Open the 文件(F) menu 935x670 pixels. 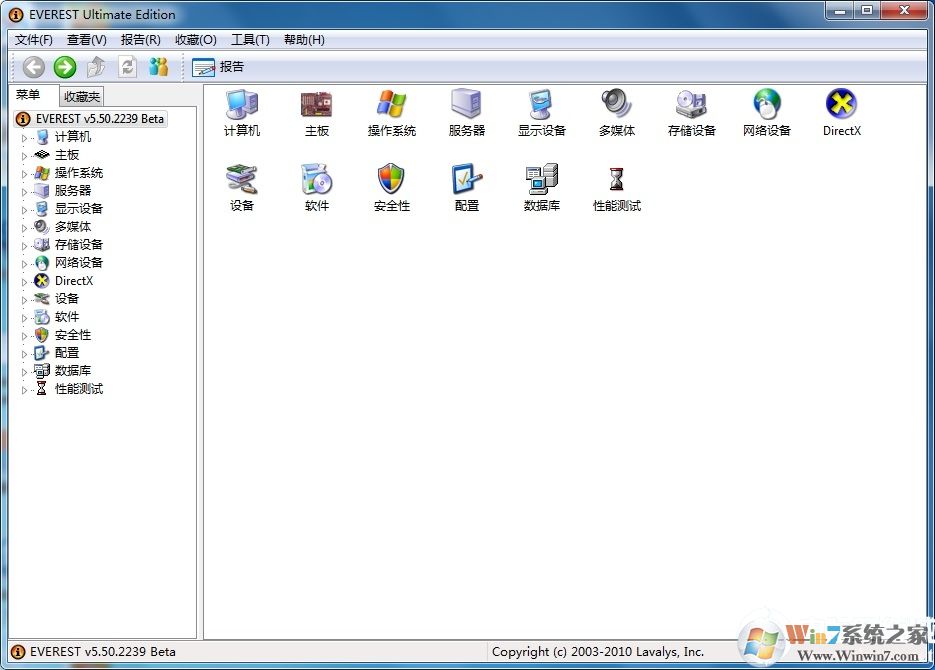[34, 40]
